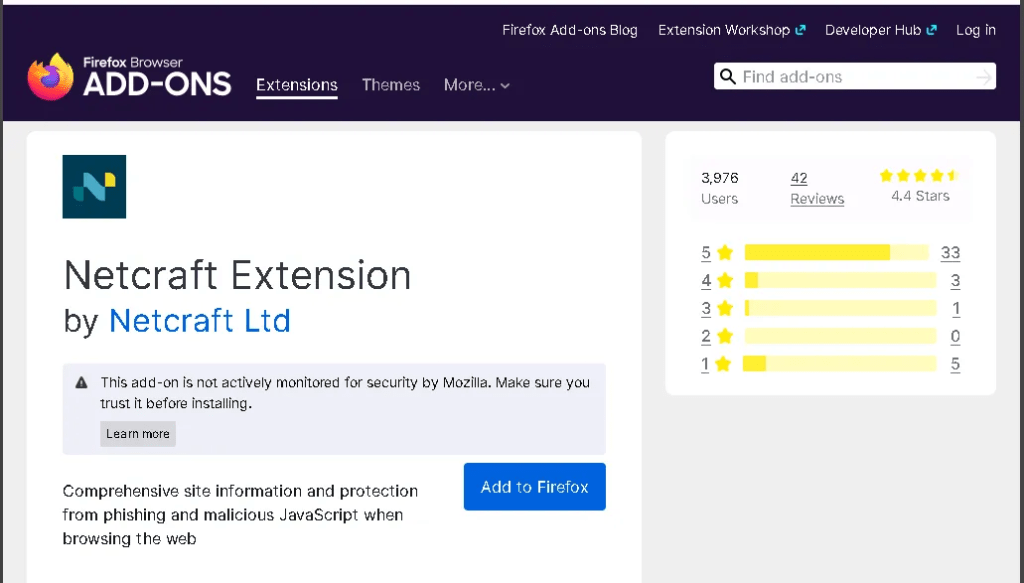Viewport: 1024px width, 583px height.
Task: Expand the More… dropdown menu
Action: [477, 85]
